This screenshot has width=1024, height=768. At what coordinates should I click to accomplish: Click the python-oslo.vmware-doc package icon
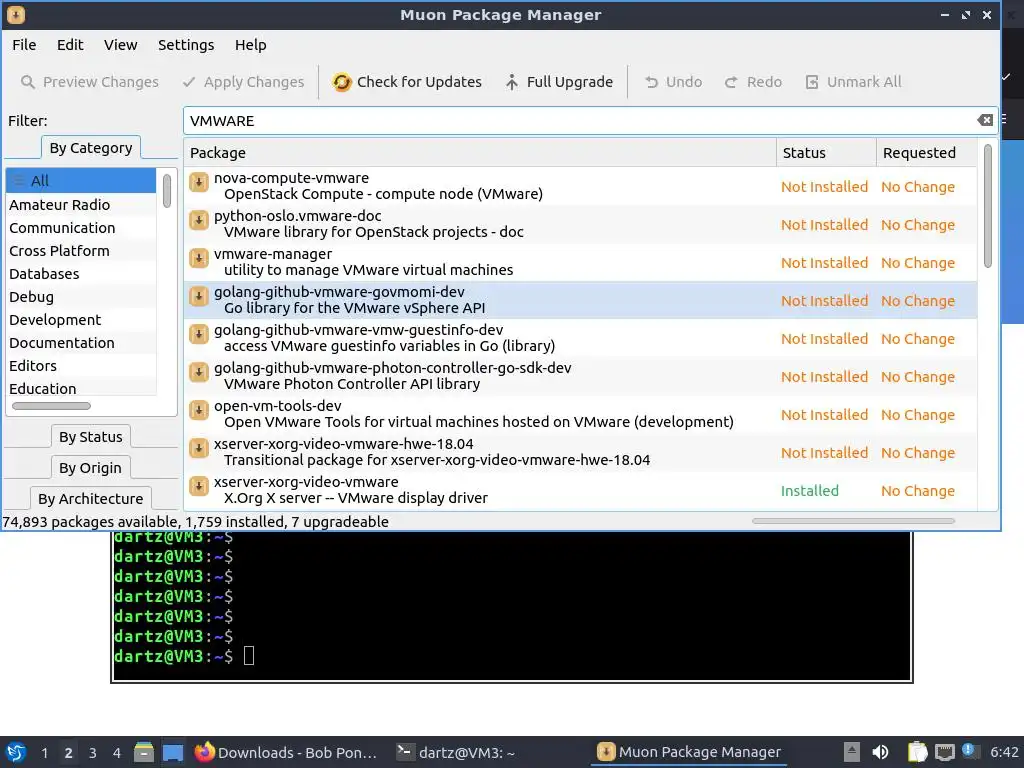199,220
